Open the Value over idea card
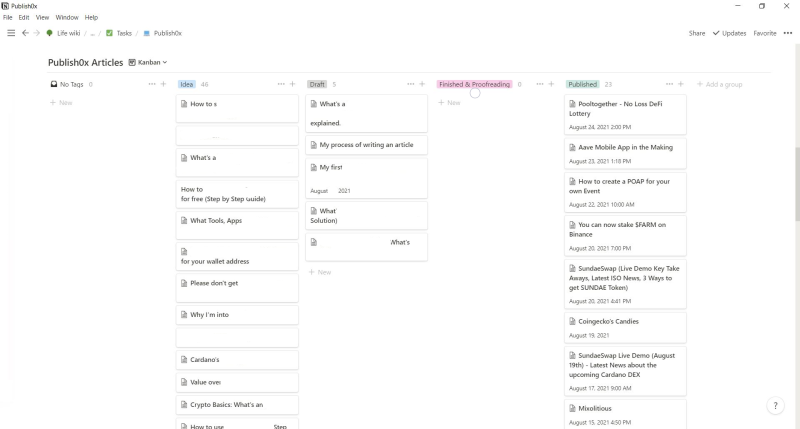 pyautogui.click(x=237, y=382)
